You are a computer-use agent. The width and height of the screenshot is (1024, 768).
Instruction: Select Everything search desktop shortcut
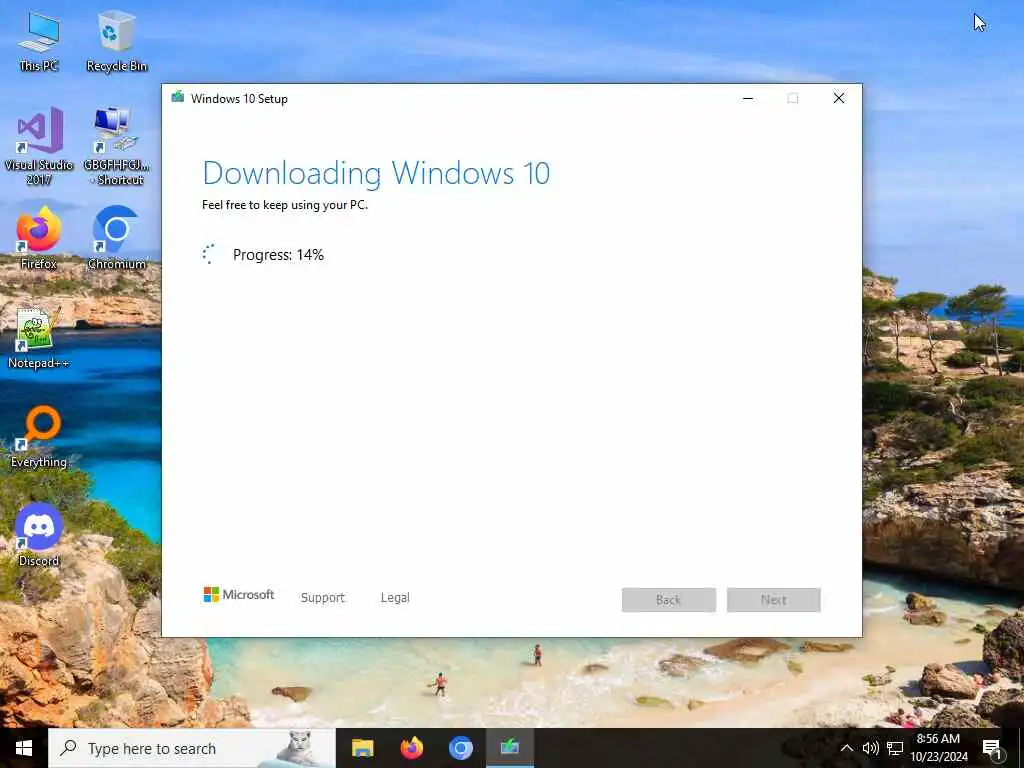39,437
